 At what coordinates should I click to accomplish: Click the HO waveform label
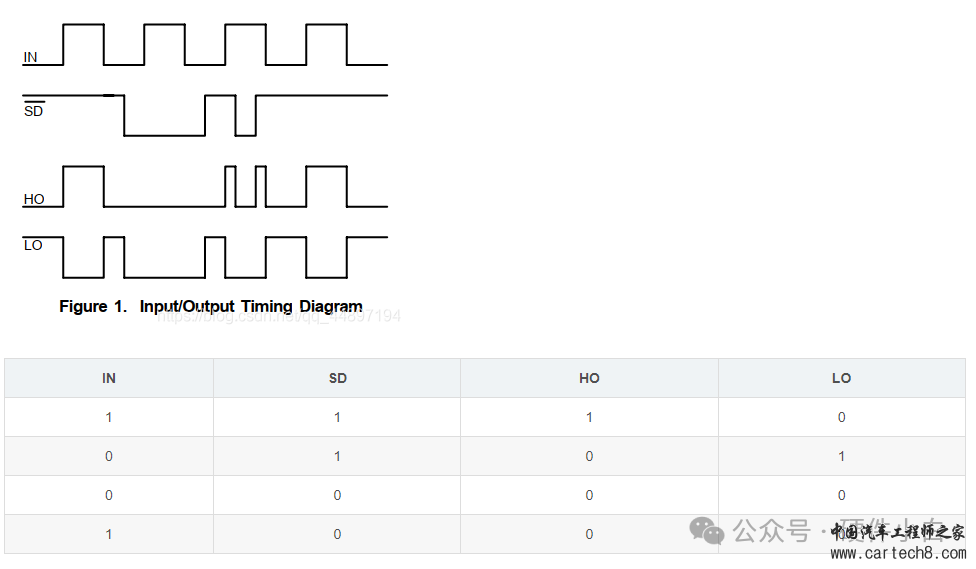pyautogui.click(x=34, y=199)
